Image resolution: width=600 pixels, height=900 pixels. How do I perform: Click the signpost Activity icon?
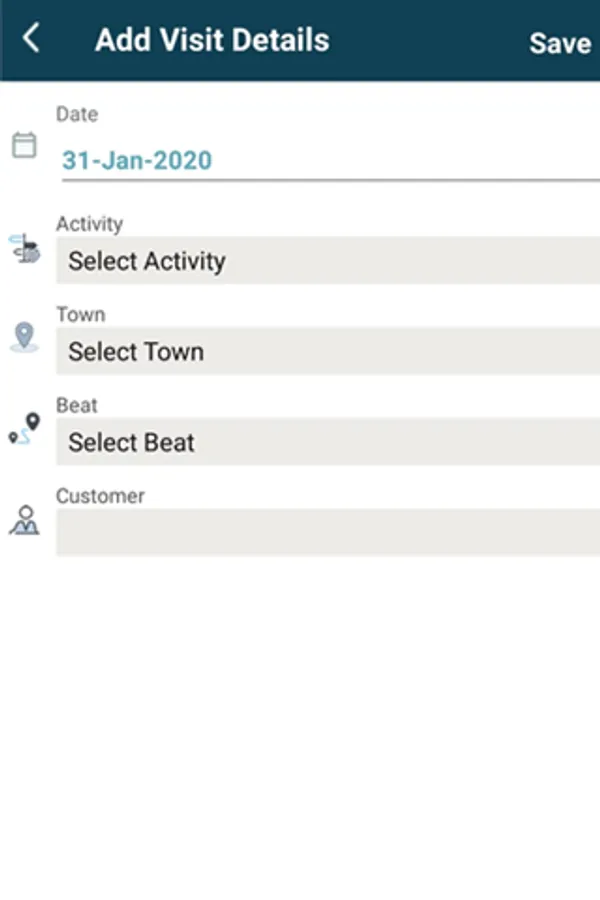coord(25,249)
